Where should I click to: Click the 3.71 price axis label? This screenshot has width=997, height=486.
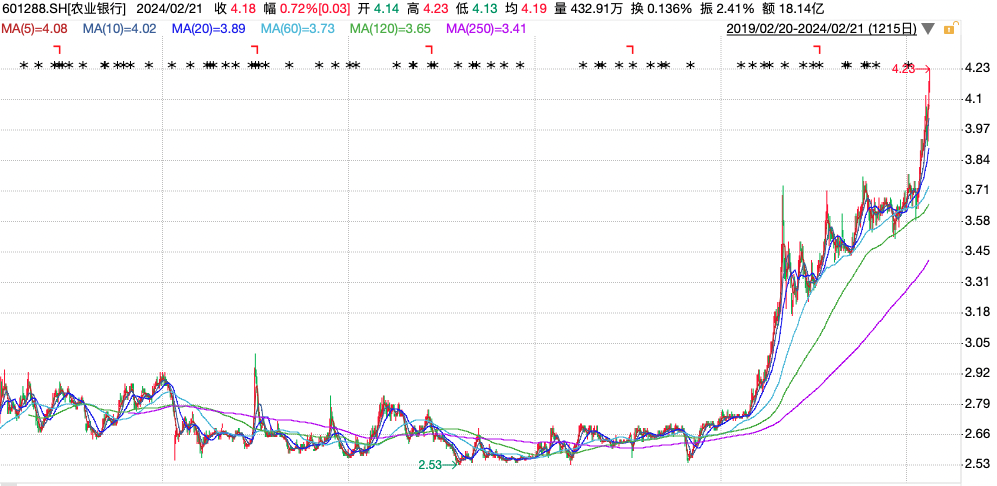[x=978, y=190]
